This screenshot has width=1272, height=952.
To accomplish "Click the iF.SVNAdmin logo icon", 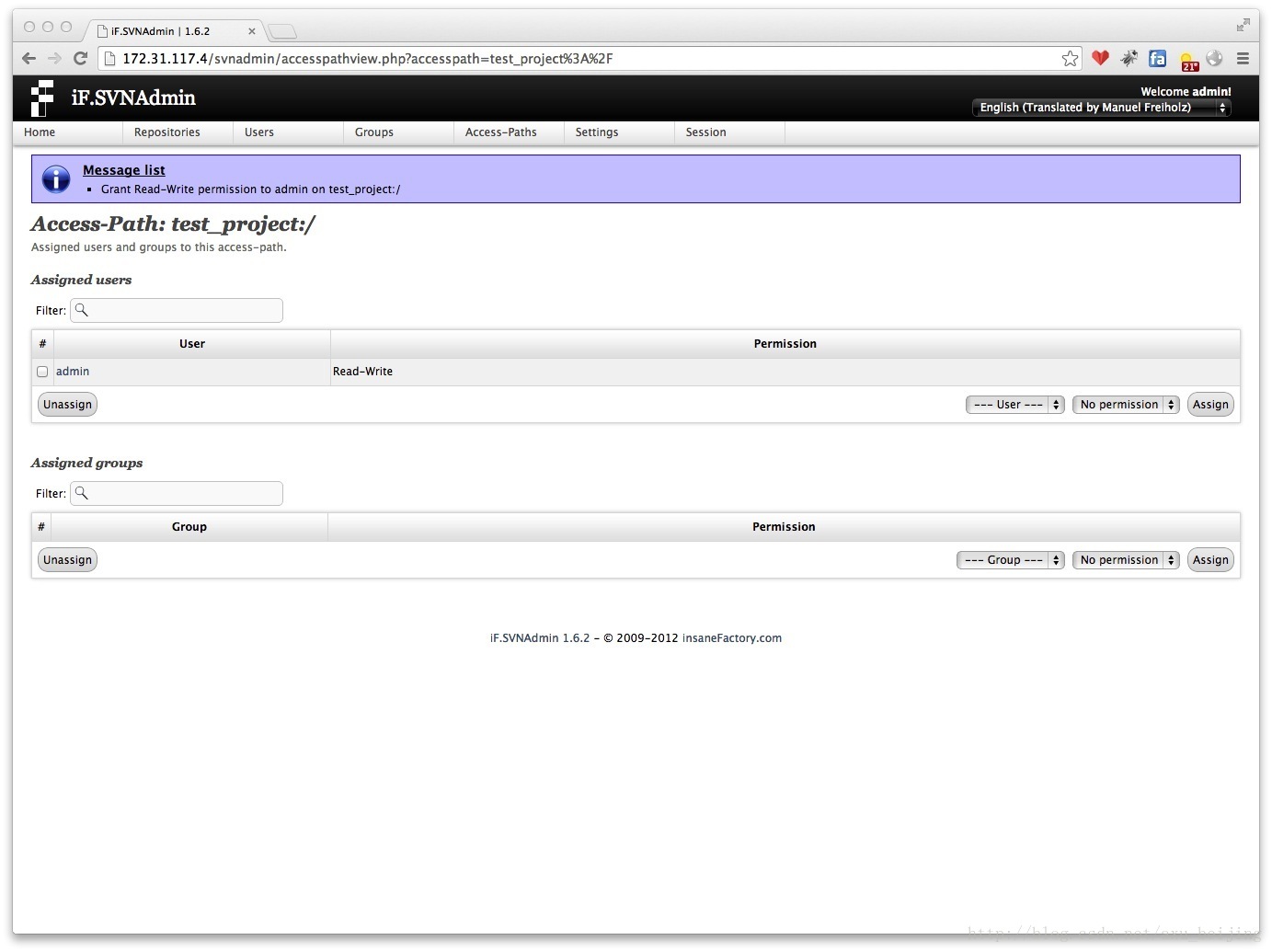I will [42, 98].
